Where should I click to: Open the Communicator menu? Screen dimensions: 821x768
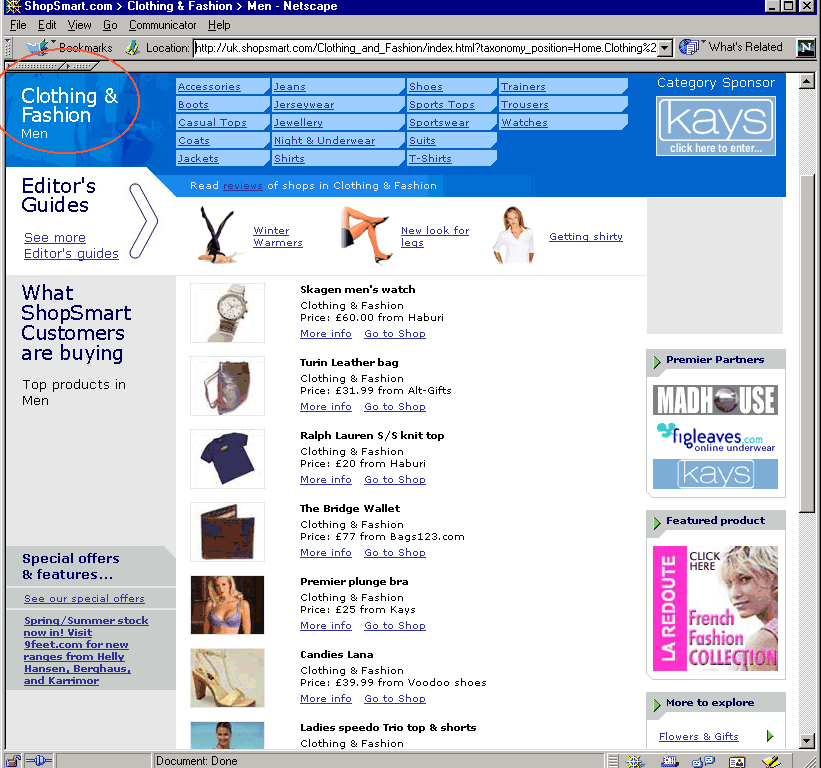point(163,25)
